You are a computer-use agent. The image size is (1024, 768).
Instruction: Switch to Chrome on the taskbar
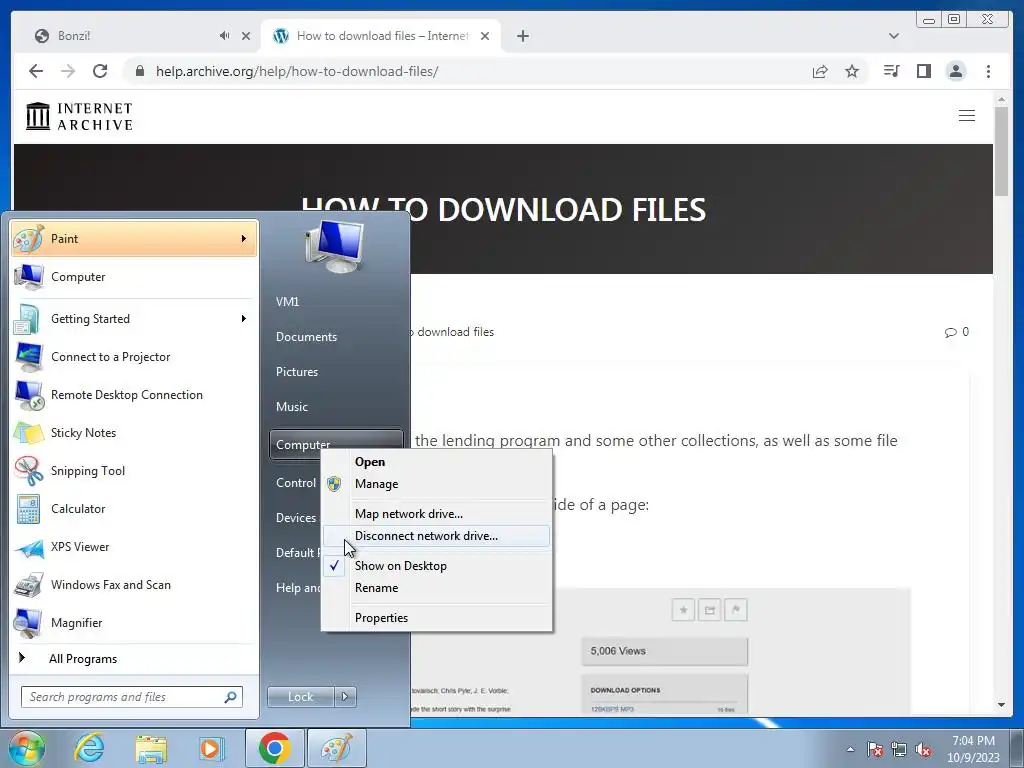274,748
